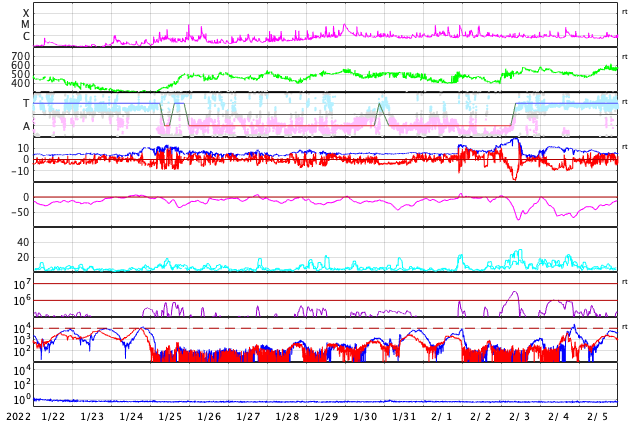Screen dimensions: 634x424
Task: Click the T sector axis label
Action: (26, 103)
